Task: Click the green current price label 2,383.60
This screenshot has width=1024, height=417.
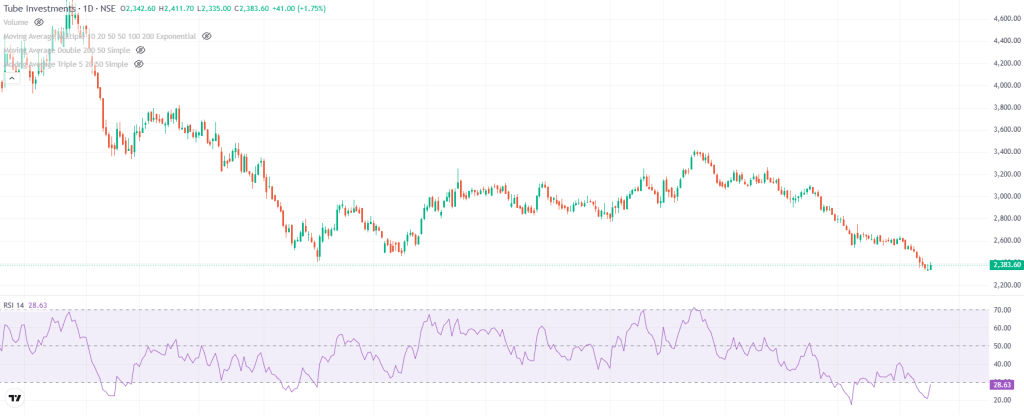Action: click(x=1005, y=264)
